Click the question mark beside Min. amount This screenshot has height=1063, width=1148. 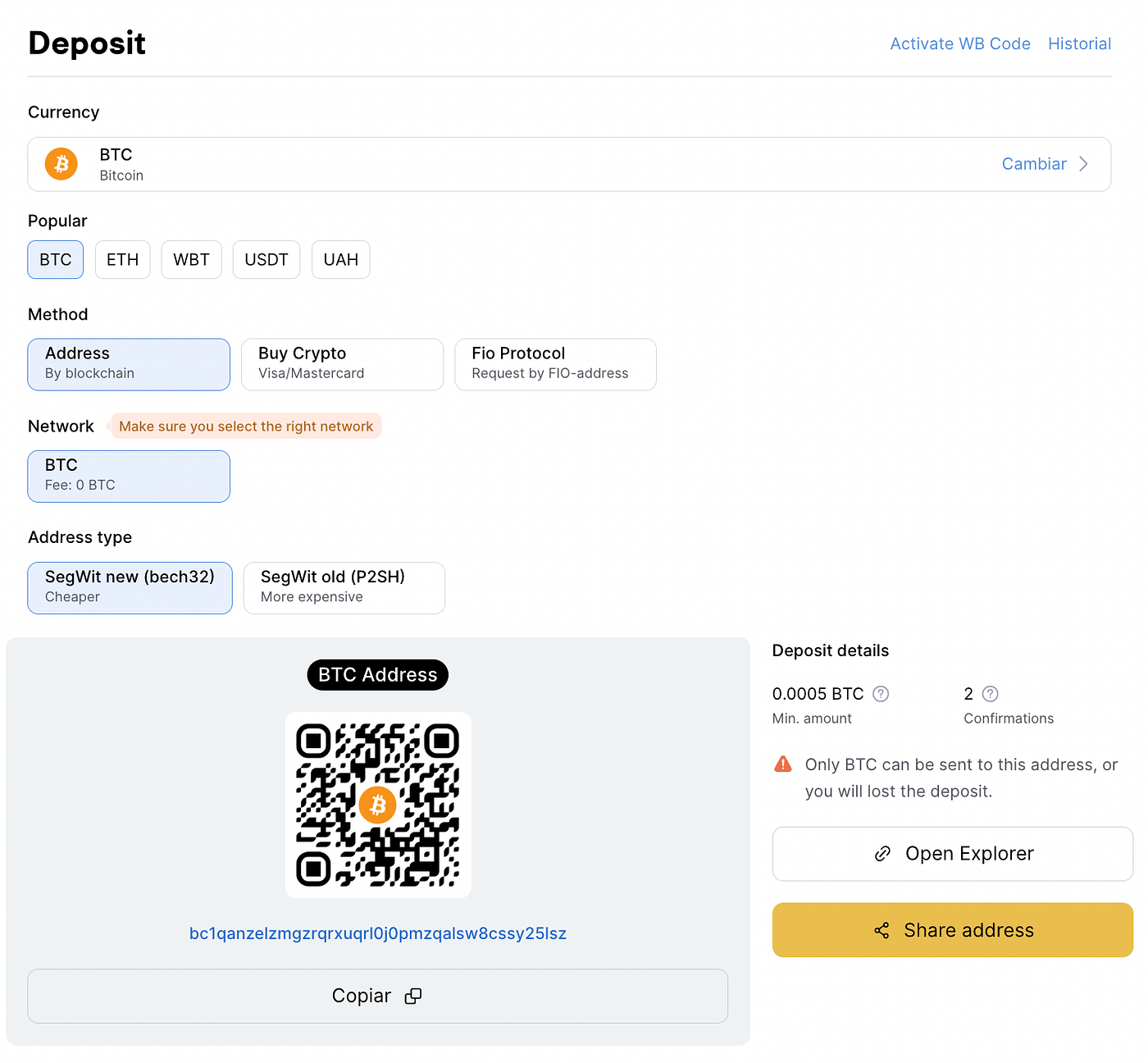pyautogui.click(x=881, y=694)
